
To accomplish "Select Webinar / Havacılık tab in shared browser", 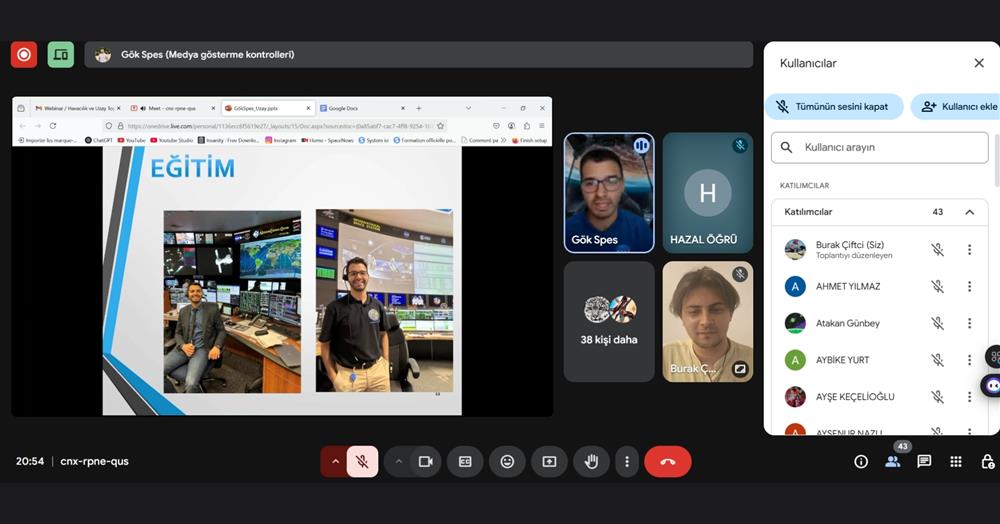I will coord(77,108).
